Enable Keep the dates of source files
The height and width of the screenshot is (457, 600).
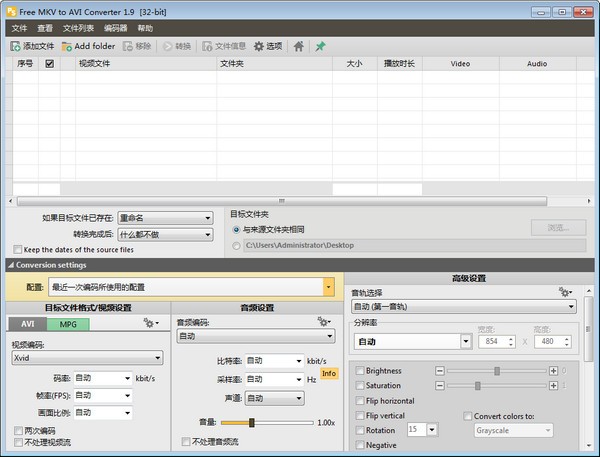(x=18, y=249)
